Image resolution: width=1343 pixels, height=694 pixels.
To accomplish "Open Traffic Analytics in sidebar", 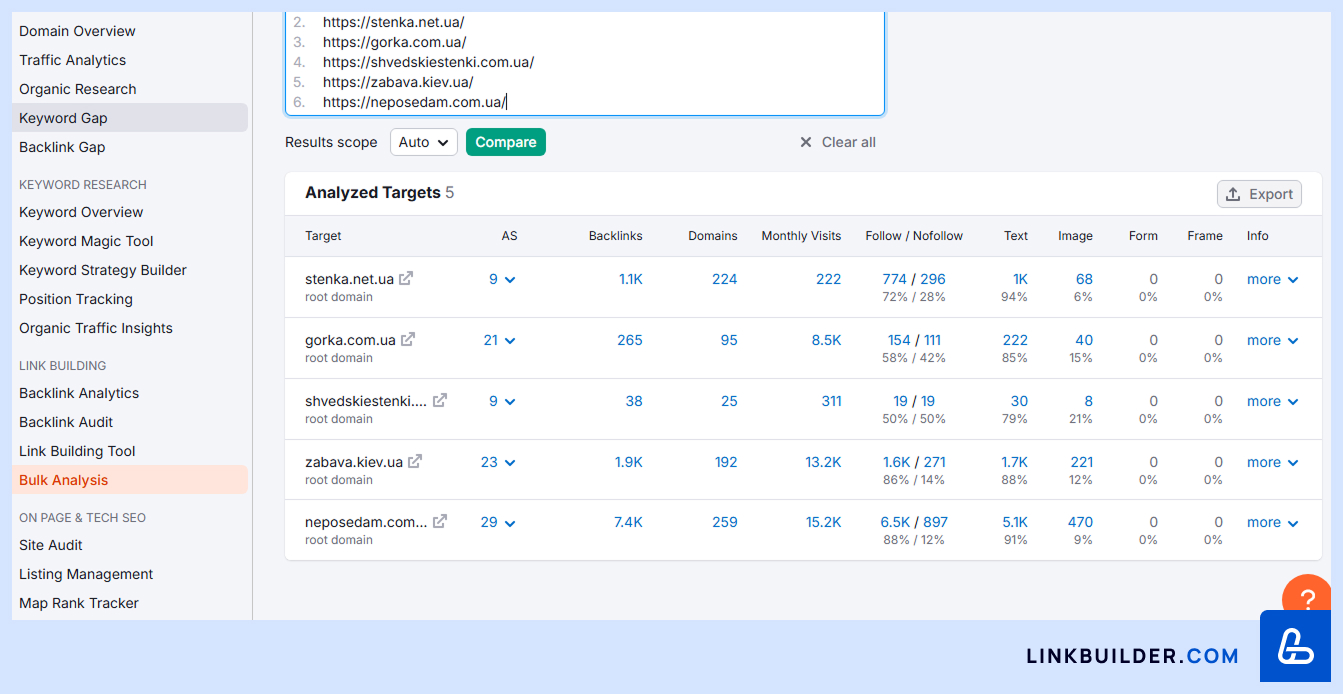I will (x=72, y=60).
